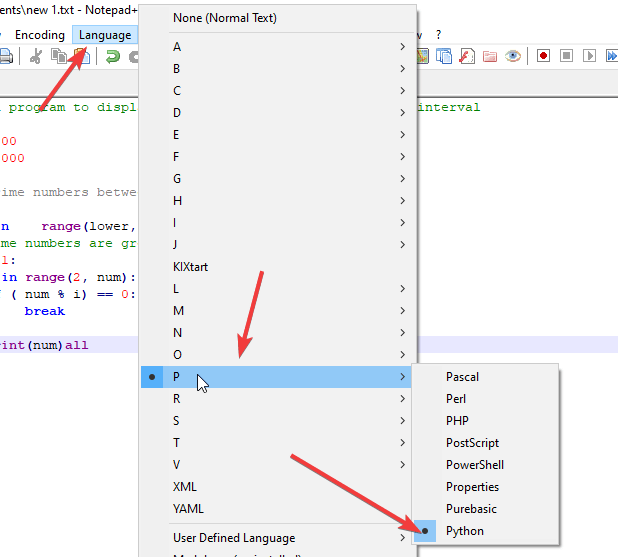Image resolution: width=618 pixels, height=557 pixels.
Task: Expand the E languages submenu
Action: [x=278, y=135]
